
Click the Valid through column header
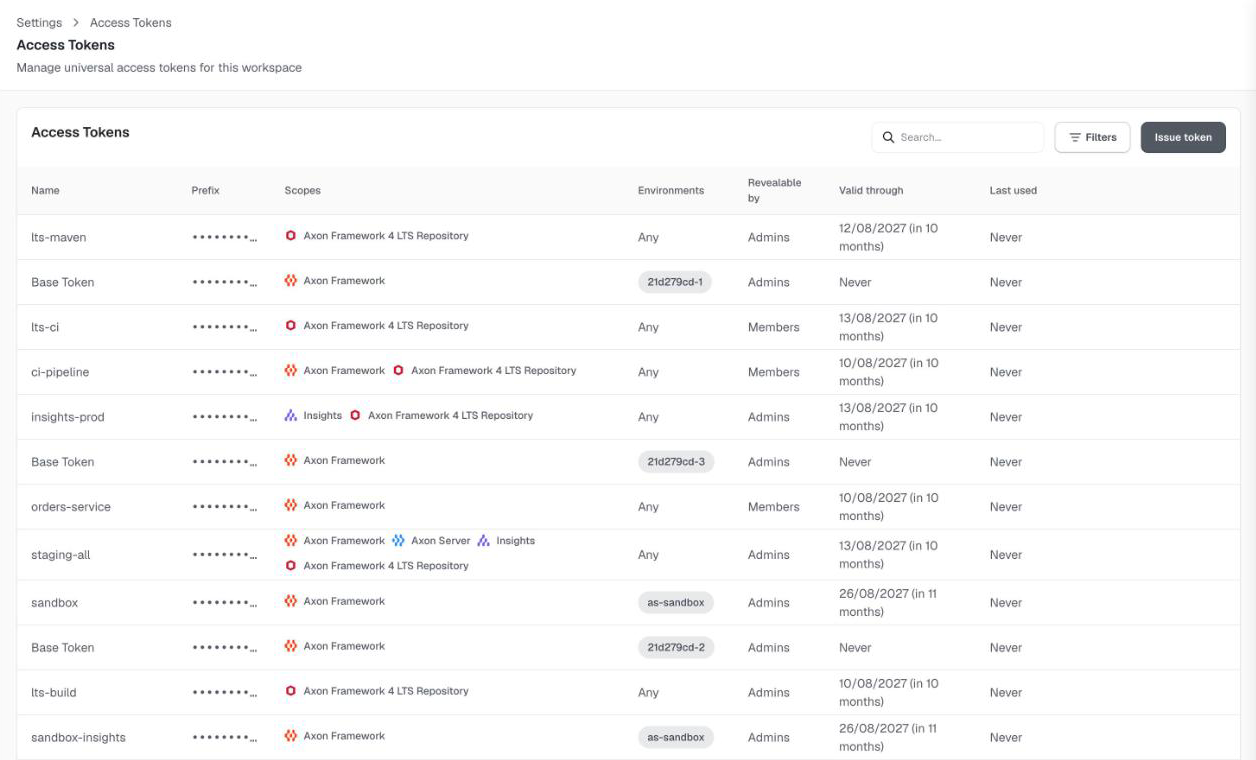pyautogui.click(x=871, y=190)
